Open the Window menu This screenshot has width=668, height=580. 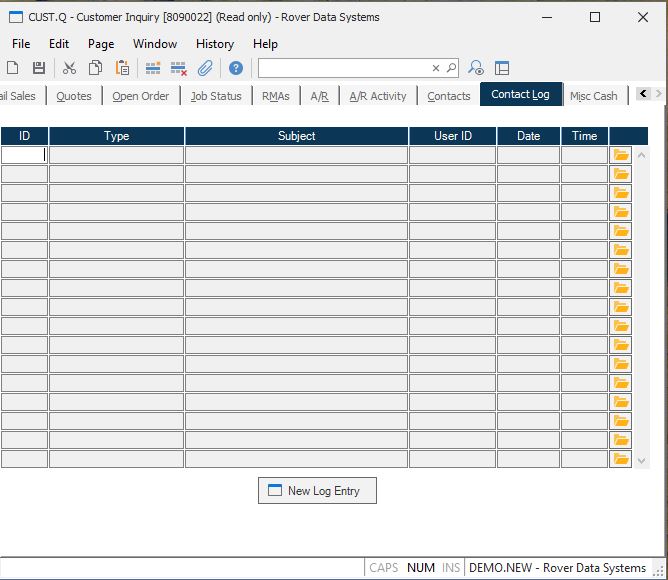[x=155, y=44]
